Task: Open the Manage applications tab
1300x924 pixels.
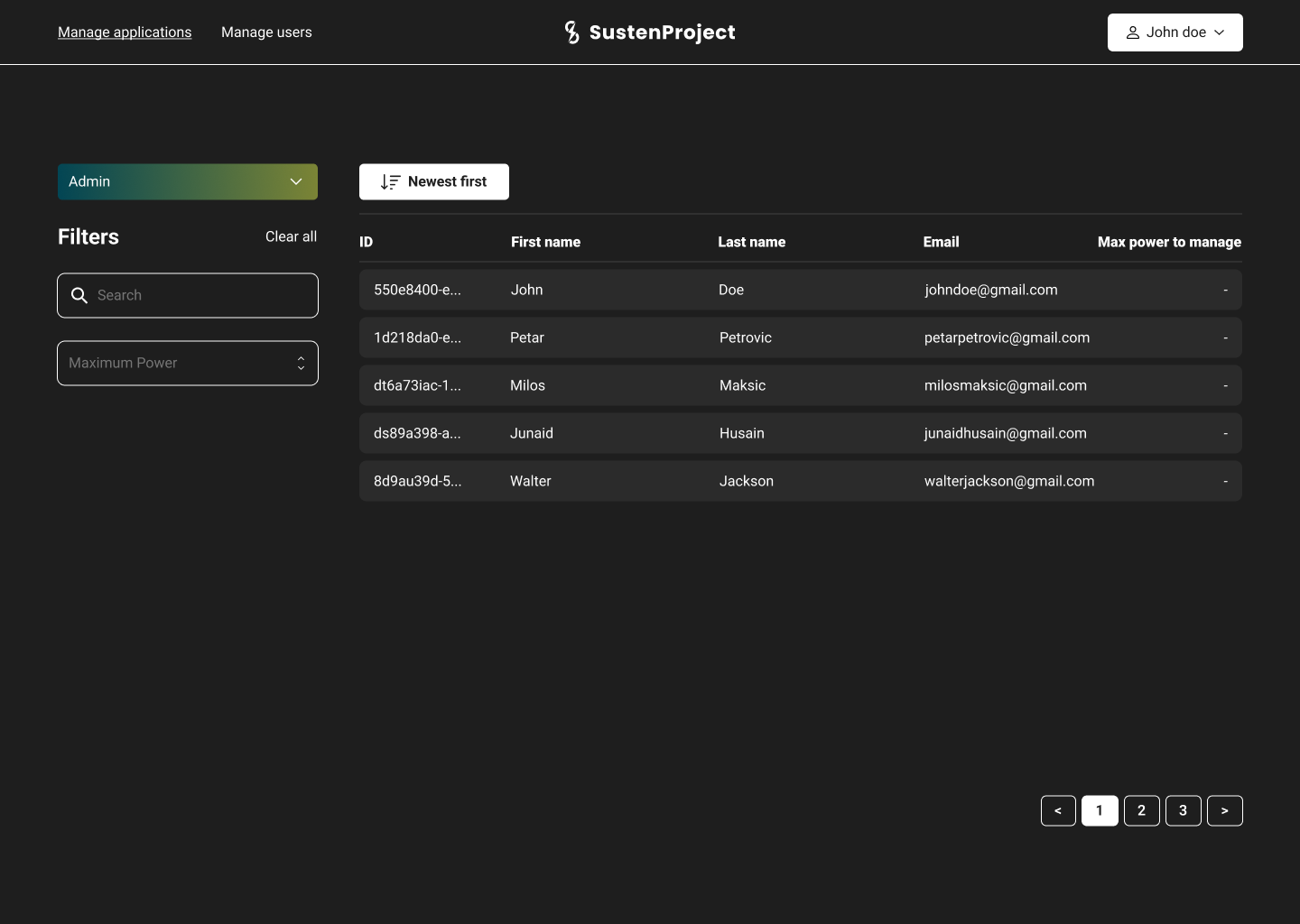Action: point(125,32)
